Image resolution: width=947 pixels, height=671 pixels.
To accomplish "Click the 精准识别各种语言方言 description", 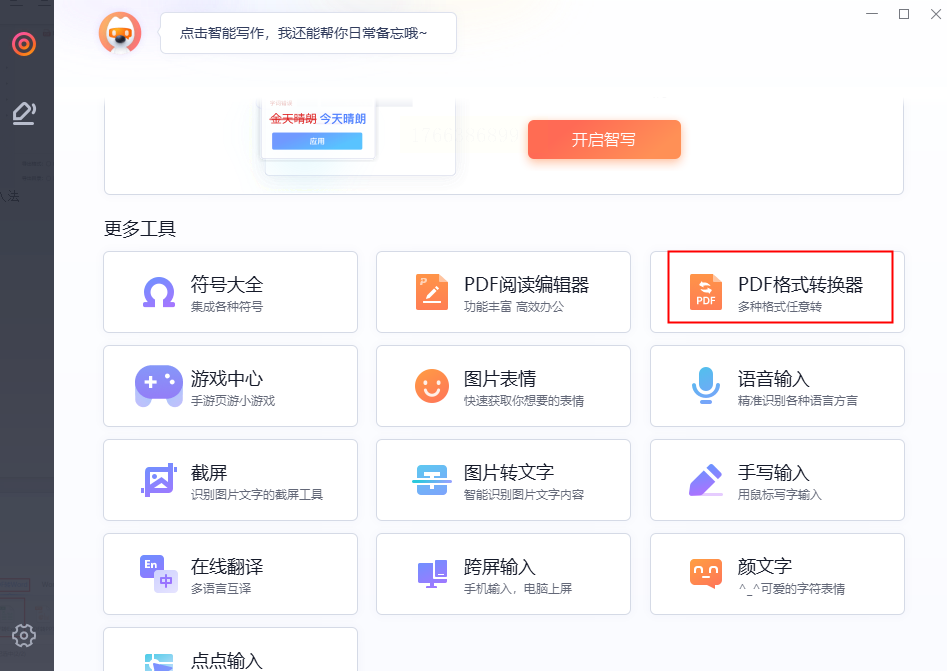I will coord(798,401).
